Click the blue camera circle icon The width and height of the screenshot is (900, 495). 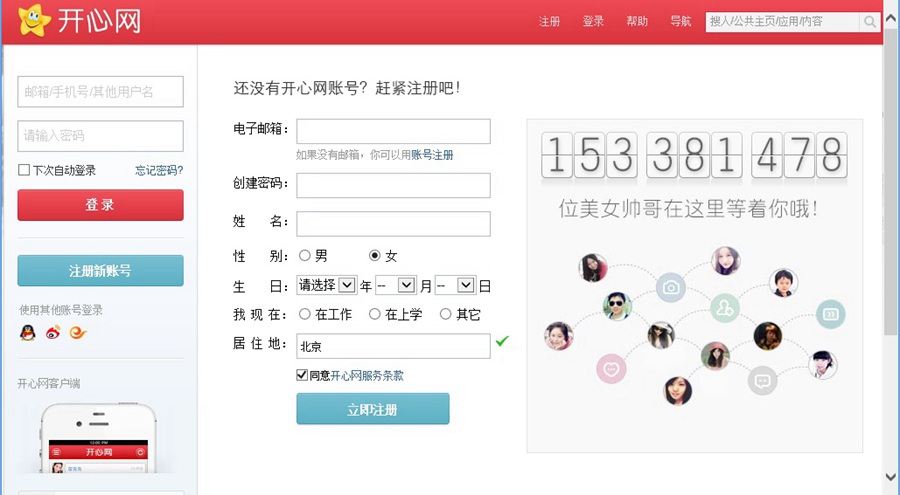pos(671,289)
